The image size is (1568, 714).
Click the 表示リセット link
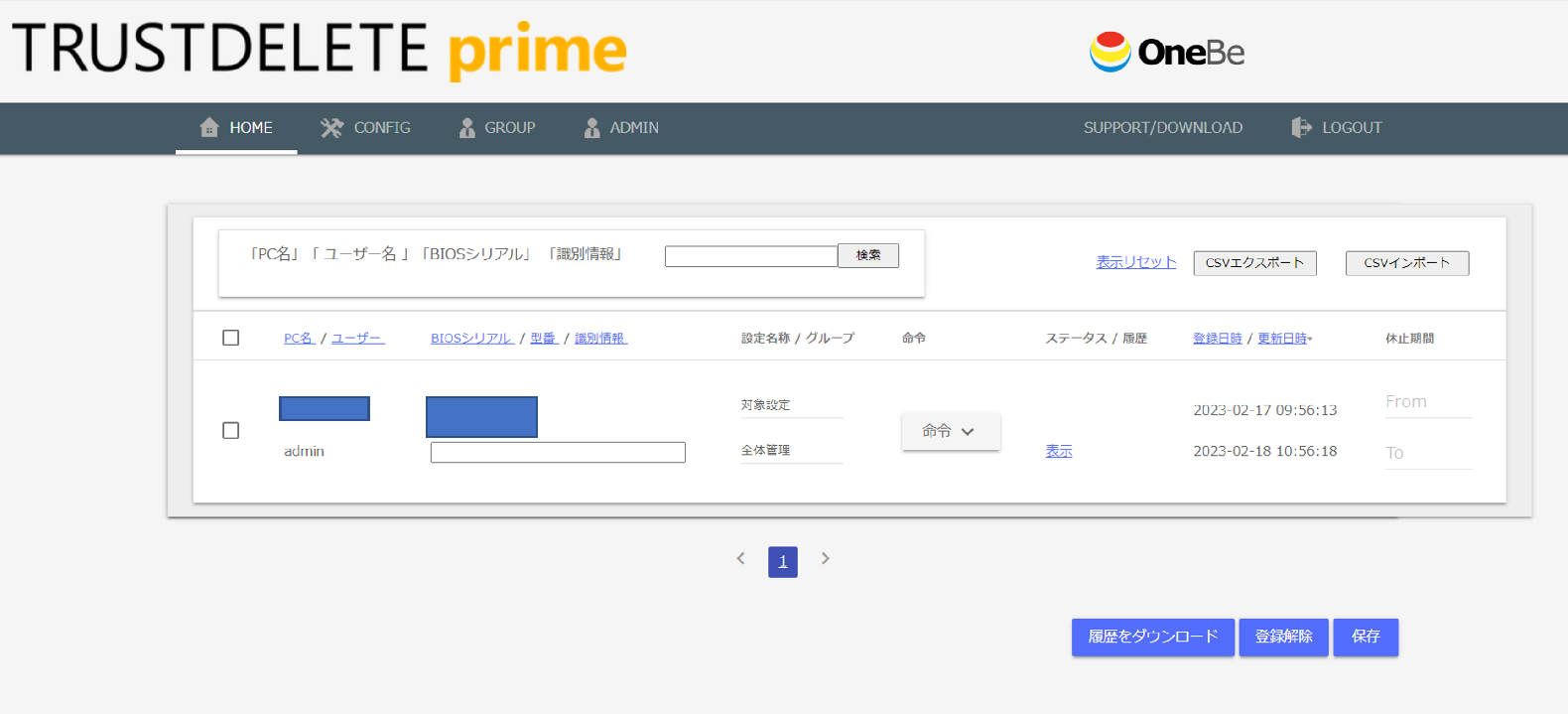tap(1136, 262)
